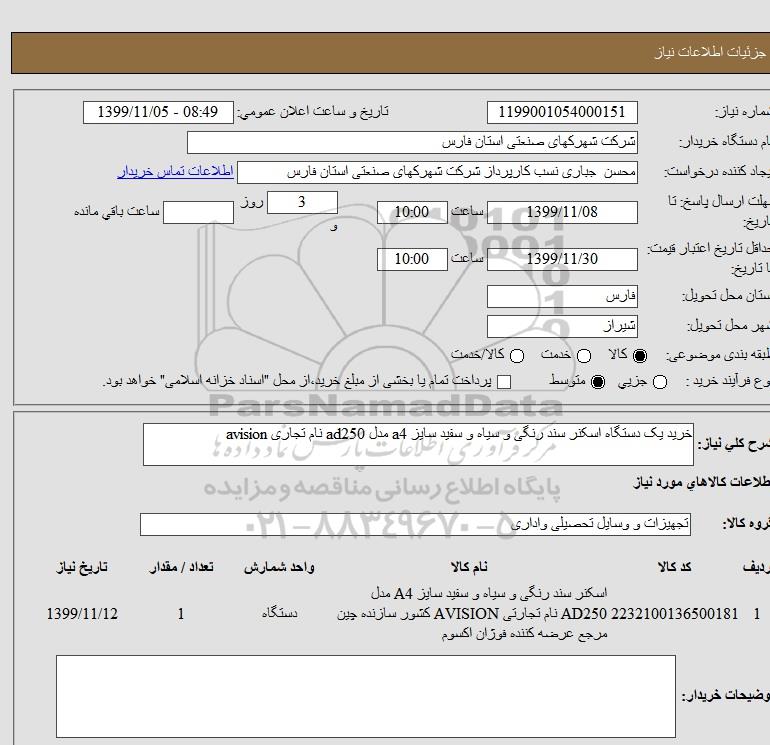Click the announcement date field 1399/11/05 - 08:49
The height and width of the screenshot is (745, 770).
click(x=158, y=112)
